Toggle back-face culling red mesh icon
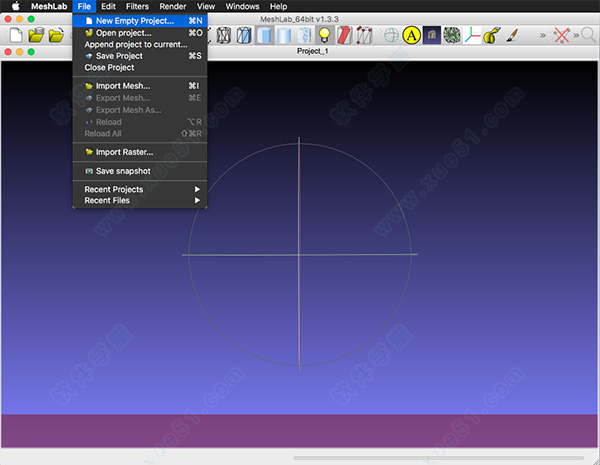This screenshot has height=465, width=600. (x=344, y=35)
